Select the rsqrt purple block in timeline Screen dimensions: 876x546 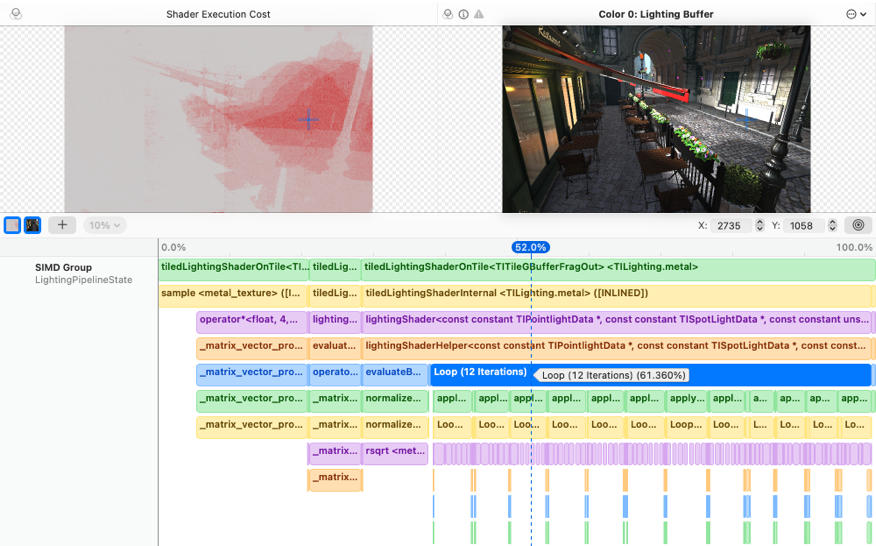(395, 452)
